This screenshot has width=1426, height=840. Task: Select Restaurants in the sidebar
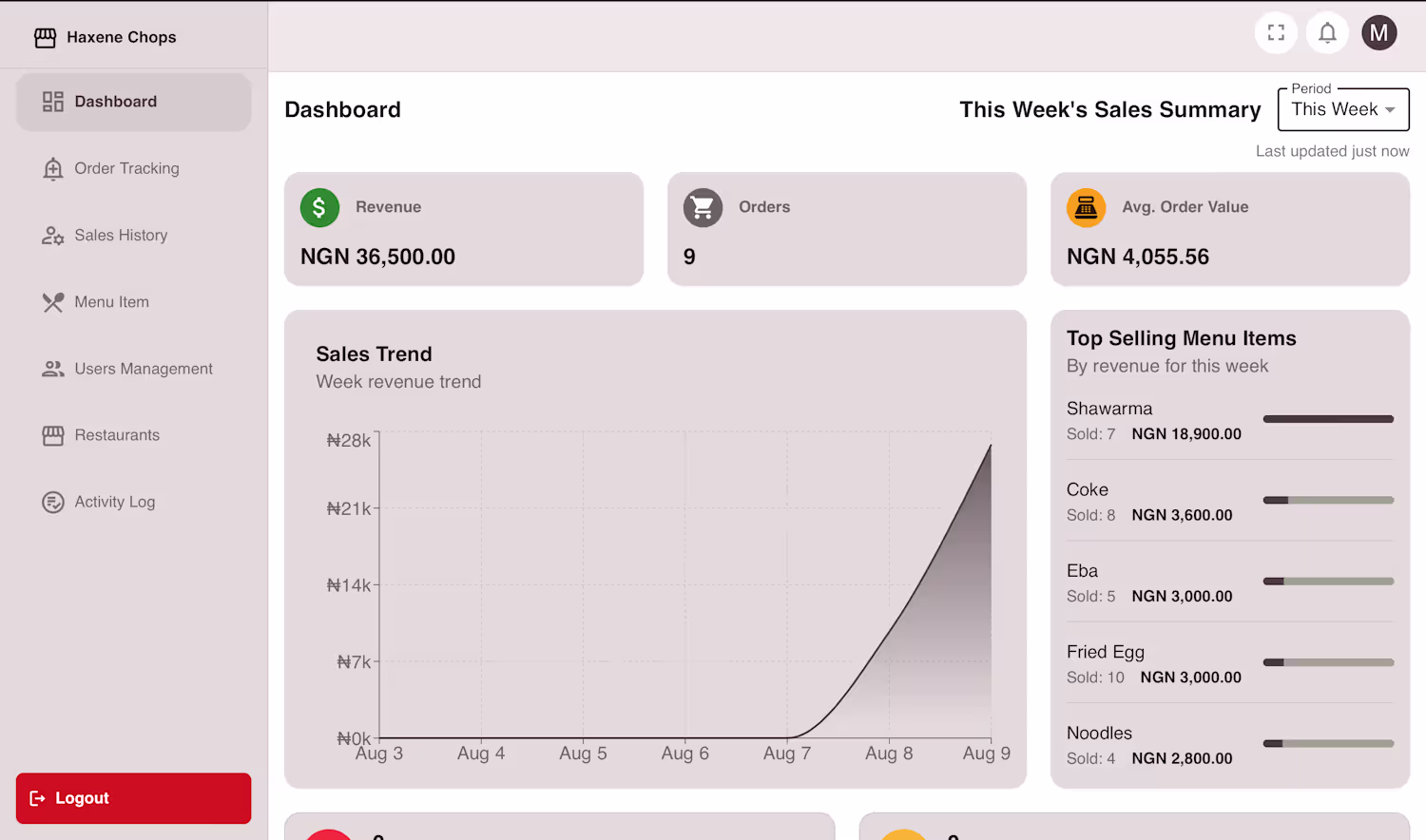pyautogui.click(x=117, y=435)
